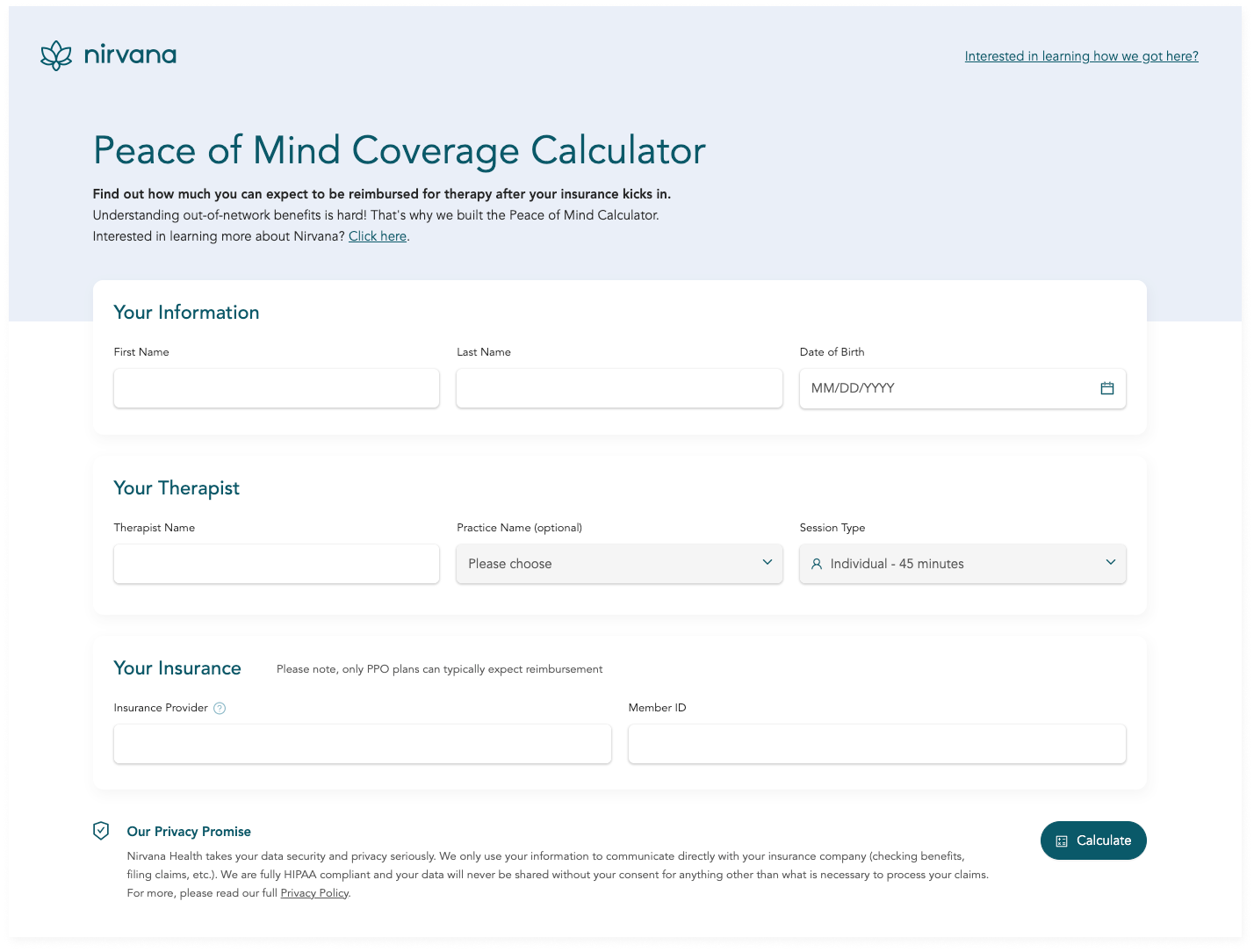Click the 'Peace of Mind Coverage Calculator' heading

[x=400, y=150]
